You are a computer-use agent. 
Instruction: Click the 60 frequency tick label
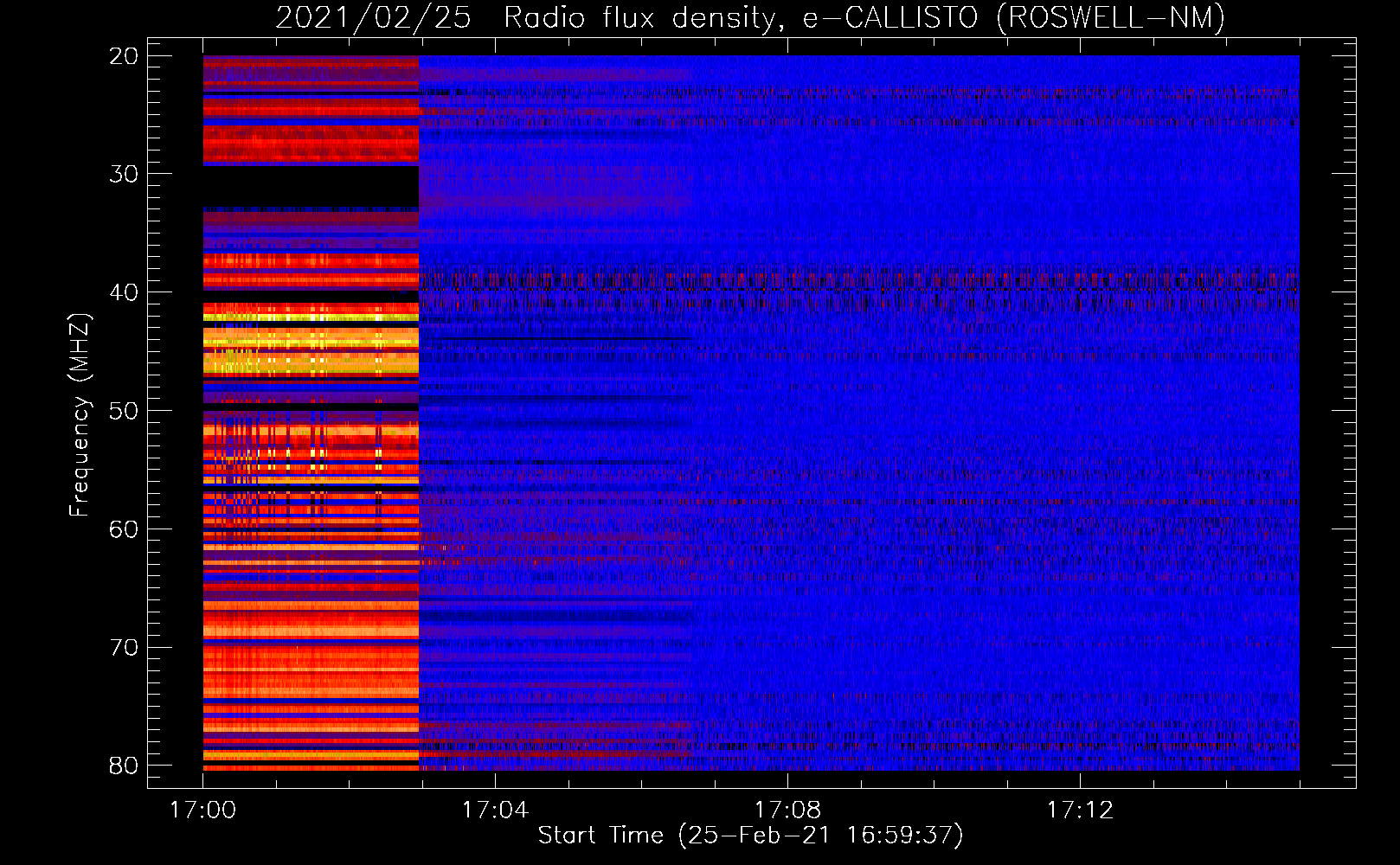(125, 529)
